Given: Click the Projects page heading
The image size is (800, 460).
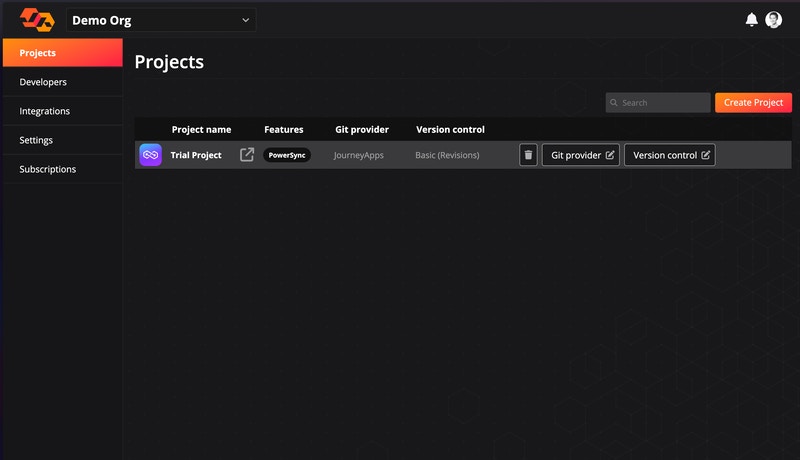Looking at the screenshot, I should pyautogui.click(x=169, y=62).
